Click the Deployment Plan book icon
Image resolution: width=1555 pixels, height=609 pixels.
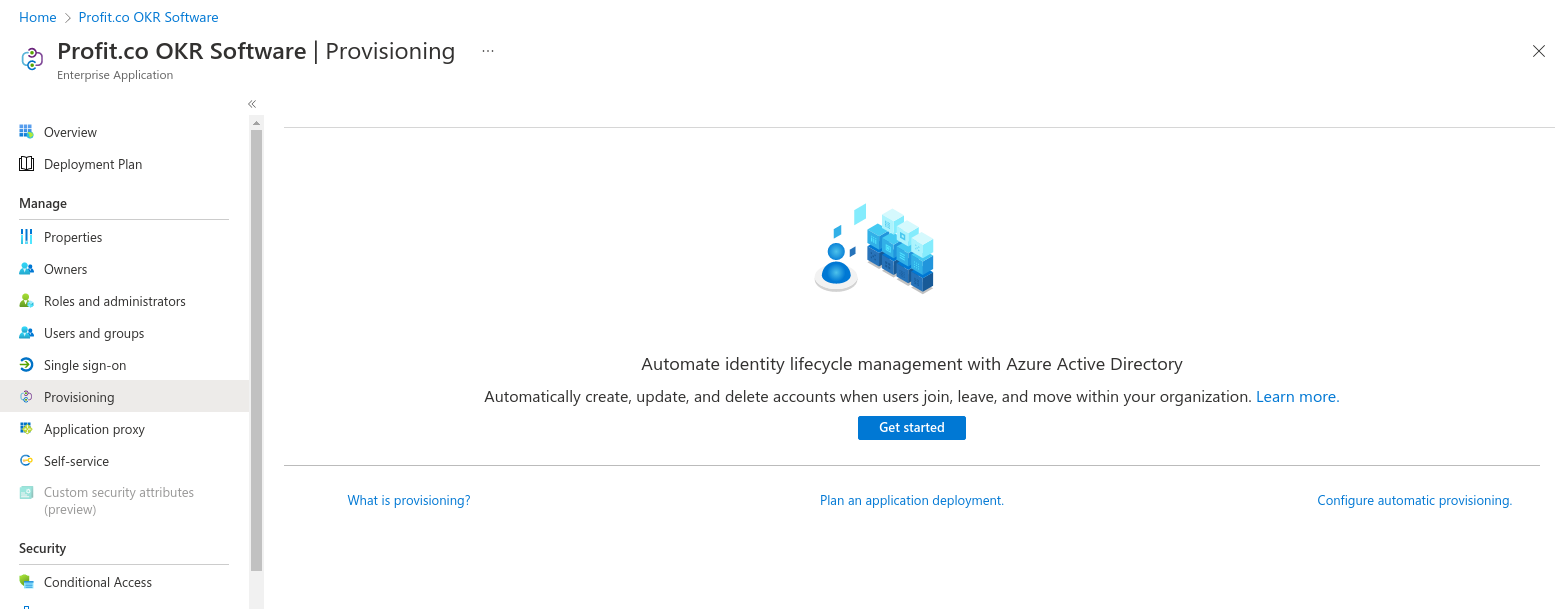[26, 164]
